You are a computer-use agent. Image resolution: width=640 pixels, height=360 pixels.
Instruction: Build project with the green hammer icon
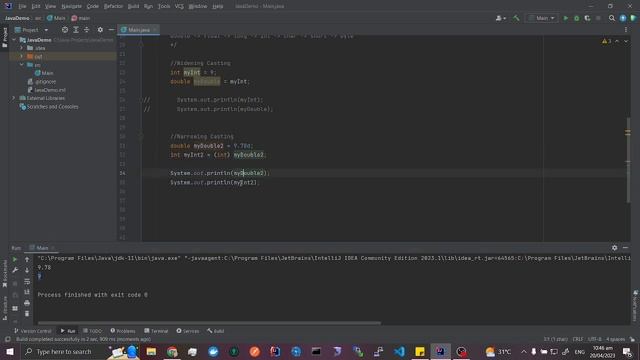(x=516, y=18)
